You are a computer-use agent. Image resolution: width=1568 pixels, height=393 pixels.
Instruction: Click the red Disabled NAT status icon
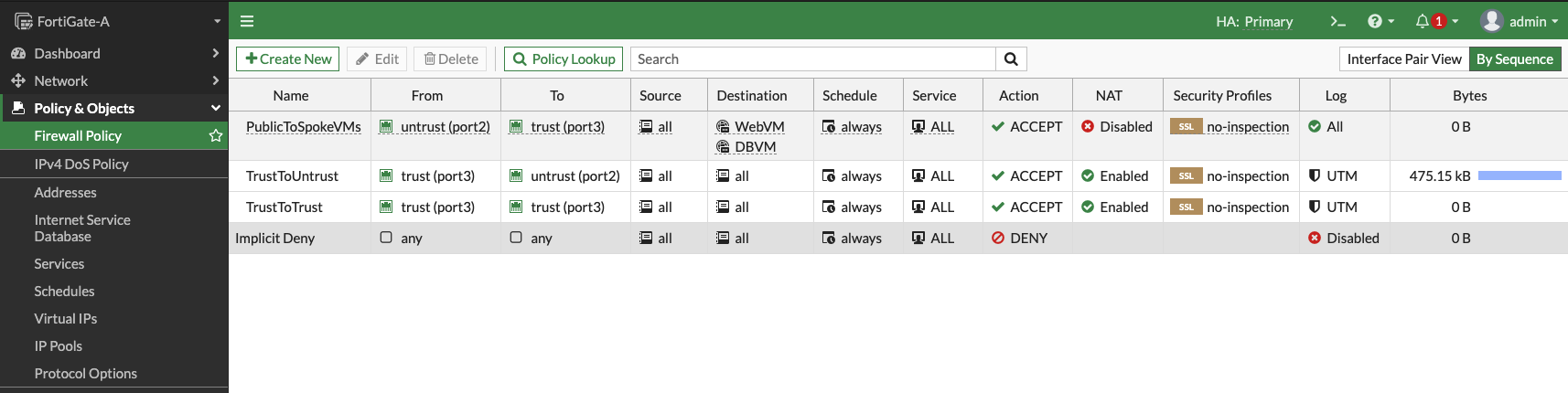1088,127
